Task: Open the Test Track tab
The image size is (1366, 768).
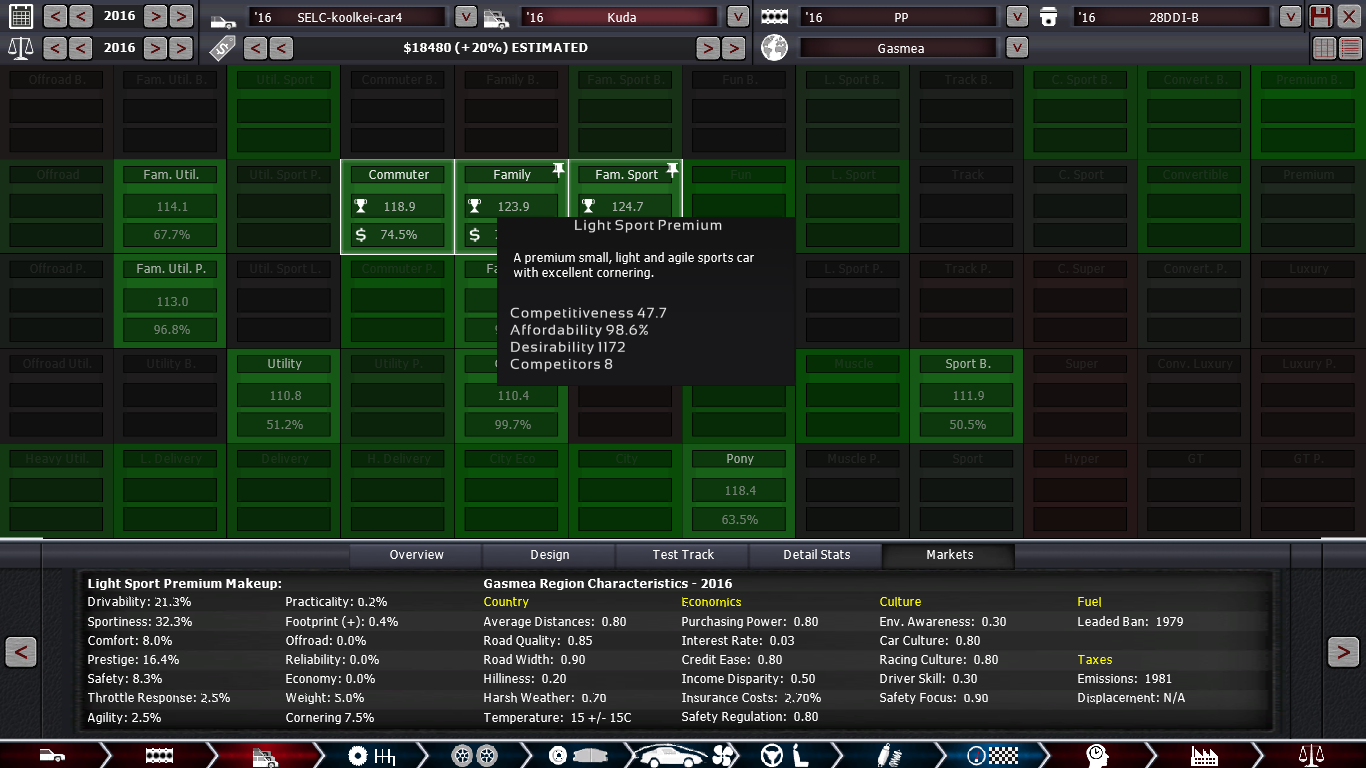Action: [683, 555]
